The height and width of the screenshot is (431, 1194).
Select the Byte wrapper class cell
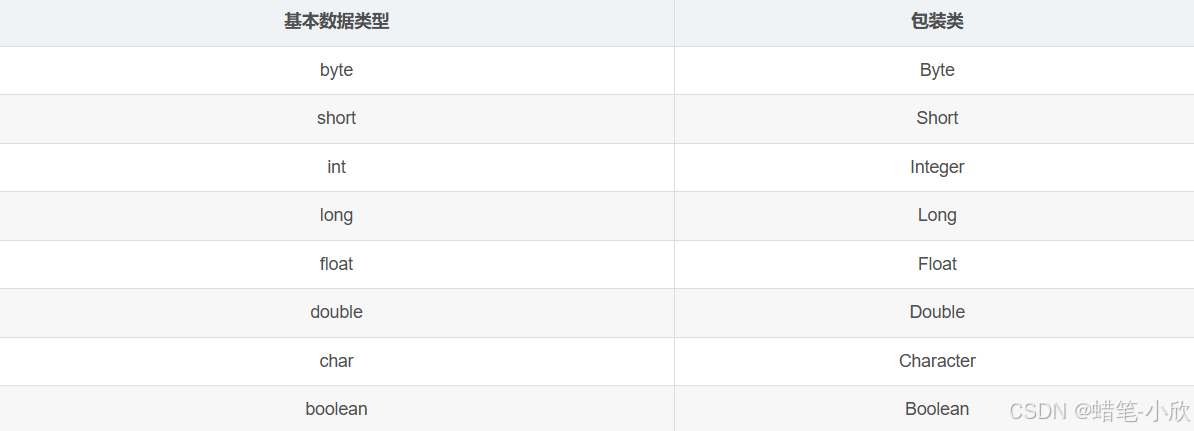click(x=937, y=70)
